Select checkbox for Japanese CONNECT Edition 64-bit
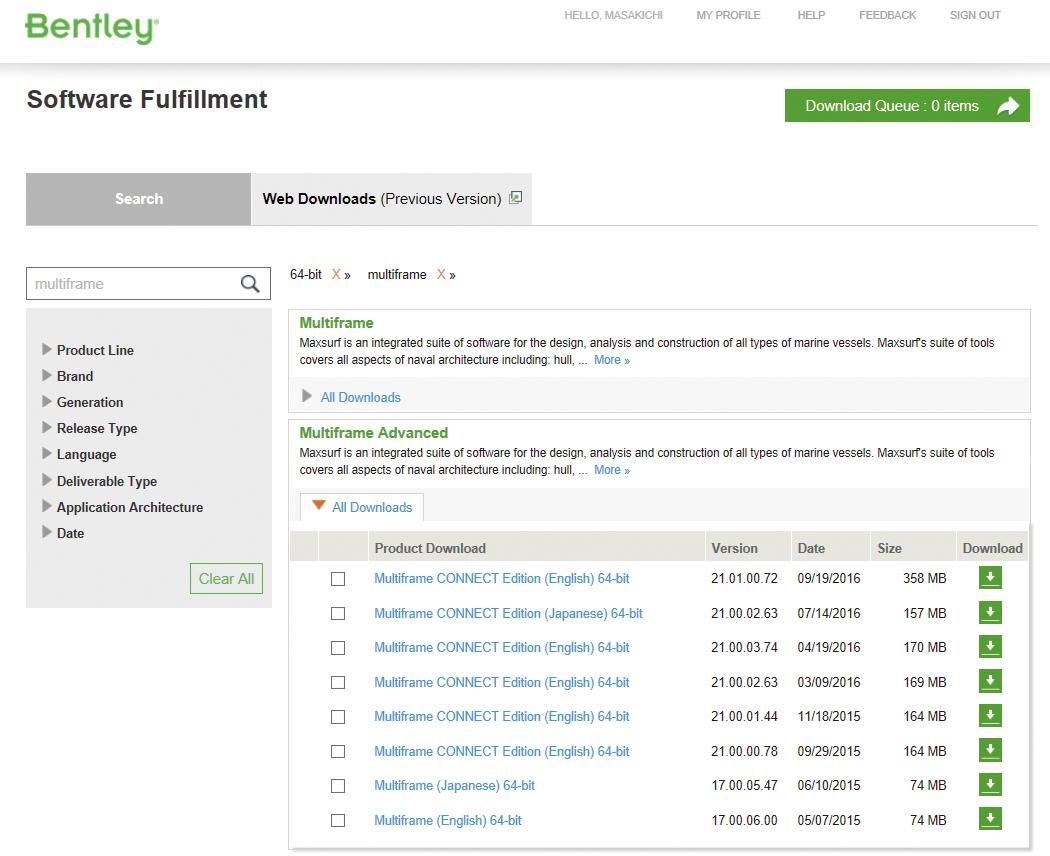This screenshot has width=1050, height=856. 338,614
